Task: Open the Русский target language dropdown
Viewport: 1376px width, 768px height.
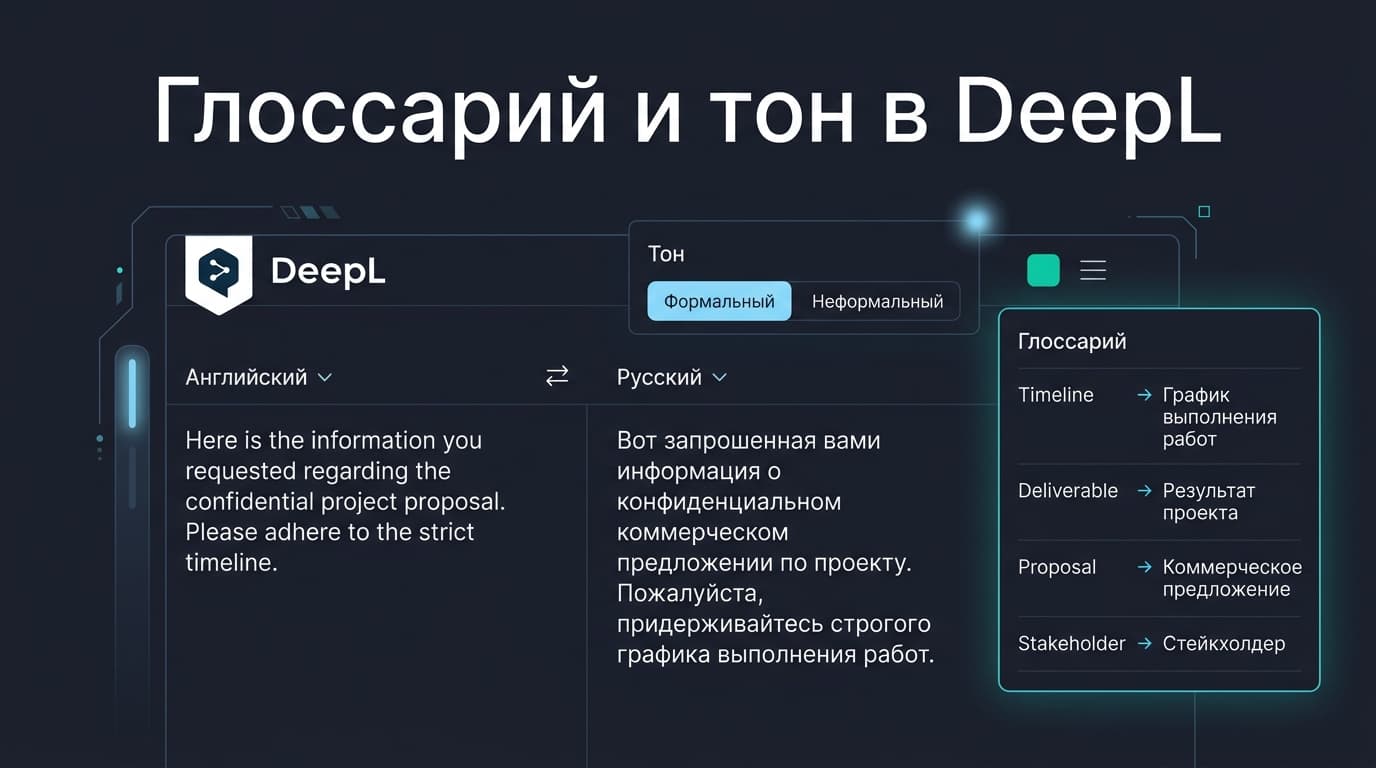Action: click(672, 377)
